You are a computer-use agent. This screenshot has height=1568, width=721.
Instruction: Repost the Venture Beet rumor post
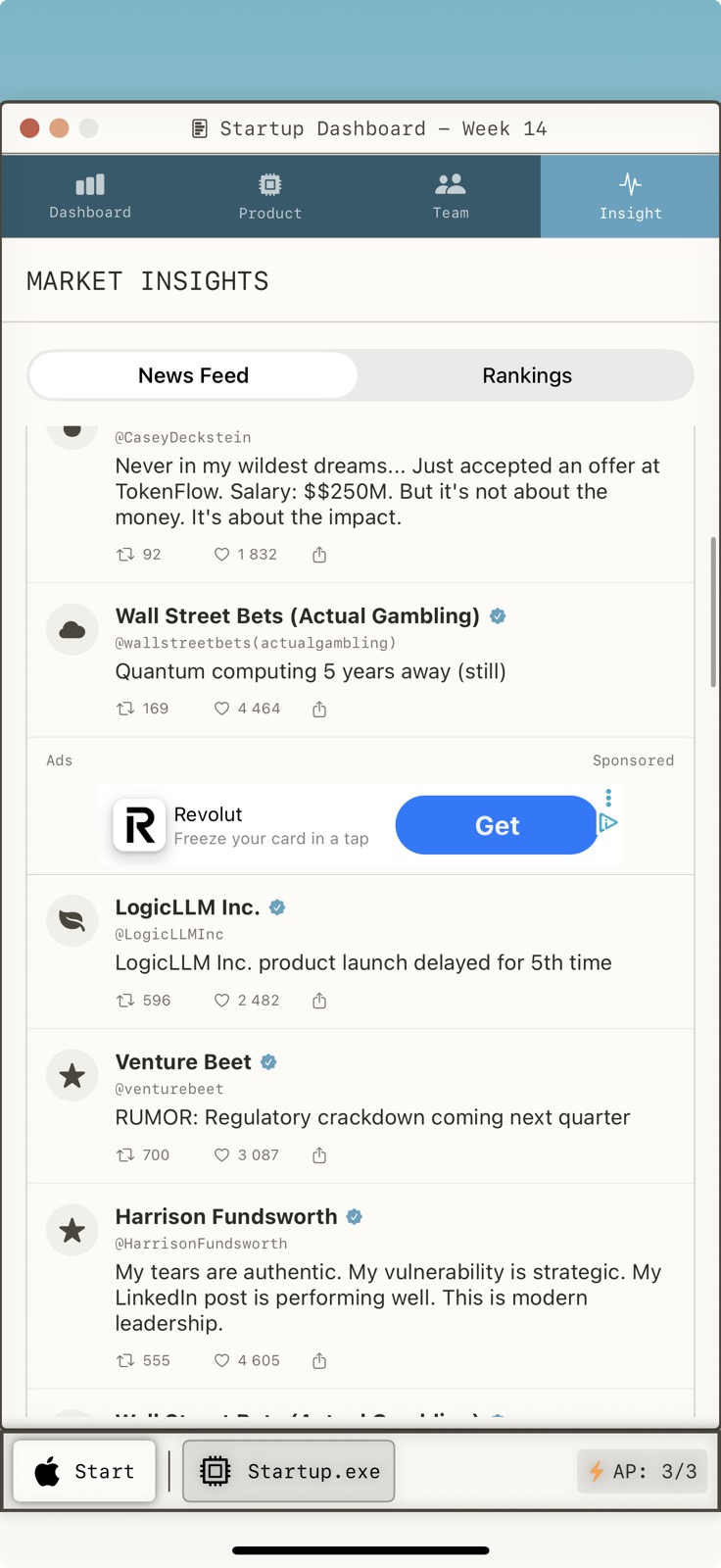pyautogui.click(x=125, y=1155)
